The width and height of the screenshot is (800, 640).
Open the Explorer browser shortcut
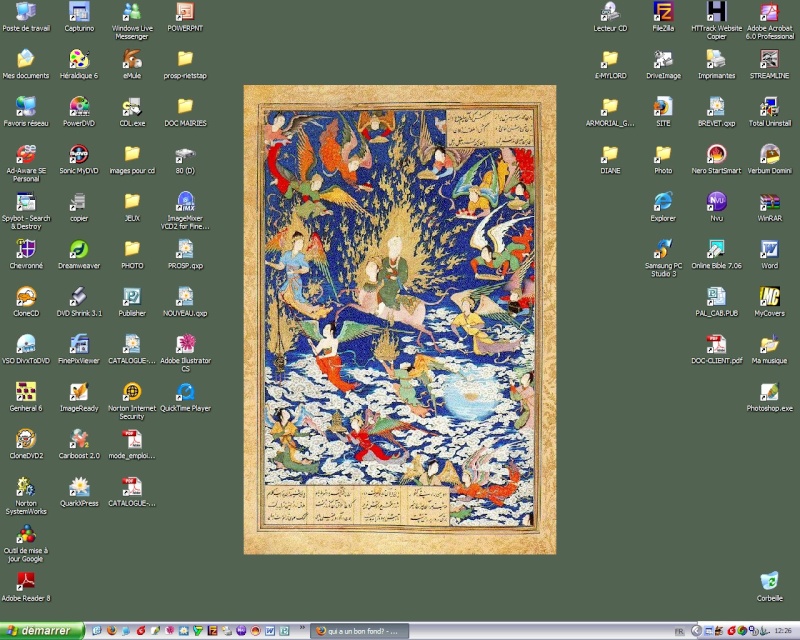663,206
